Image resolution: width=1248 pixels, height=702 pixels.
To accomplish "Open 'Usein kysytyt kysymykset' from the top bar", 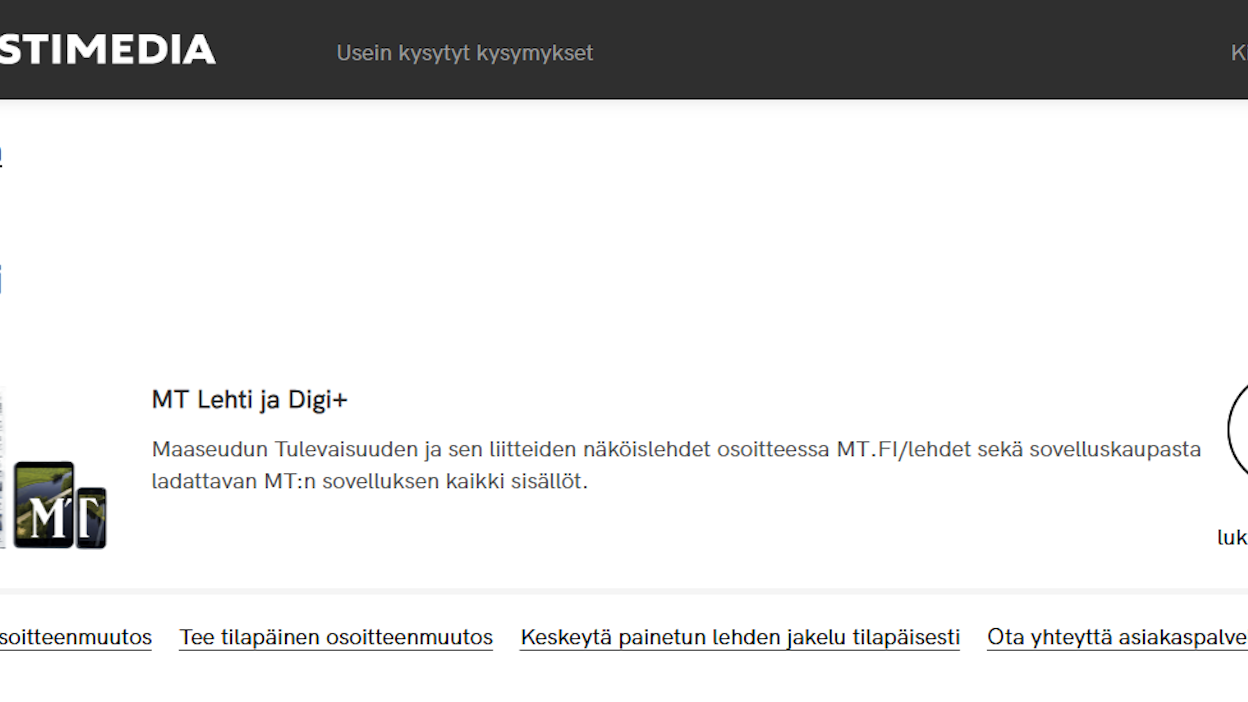I will pyautogui.click(x=464, y=53).
